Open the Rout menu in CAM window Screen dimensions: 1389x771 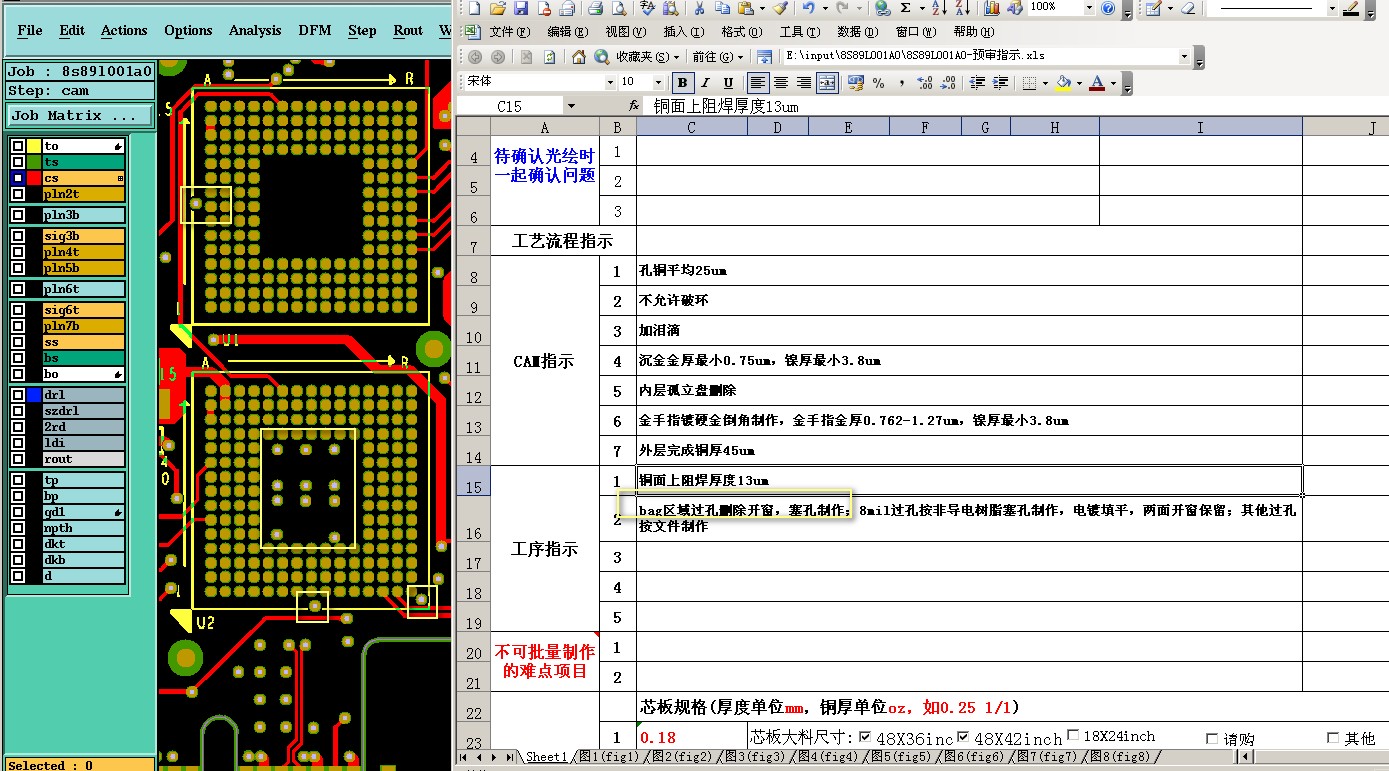[408, 30]
